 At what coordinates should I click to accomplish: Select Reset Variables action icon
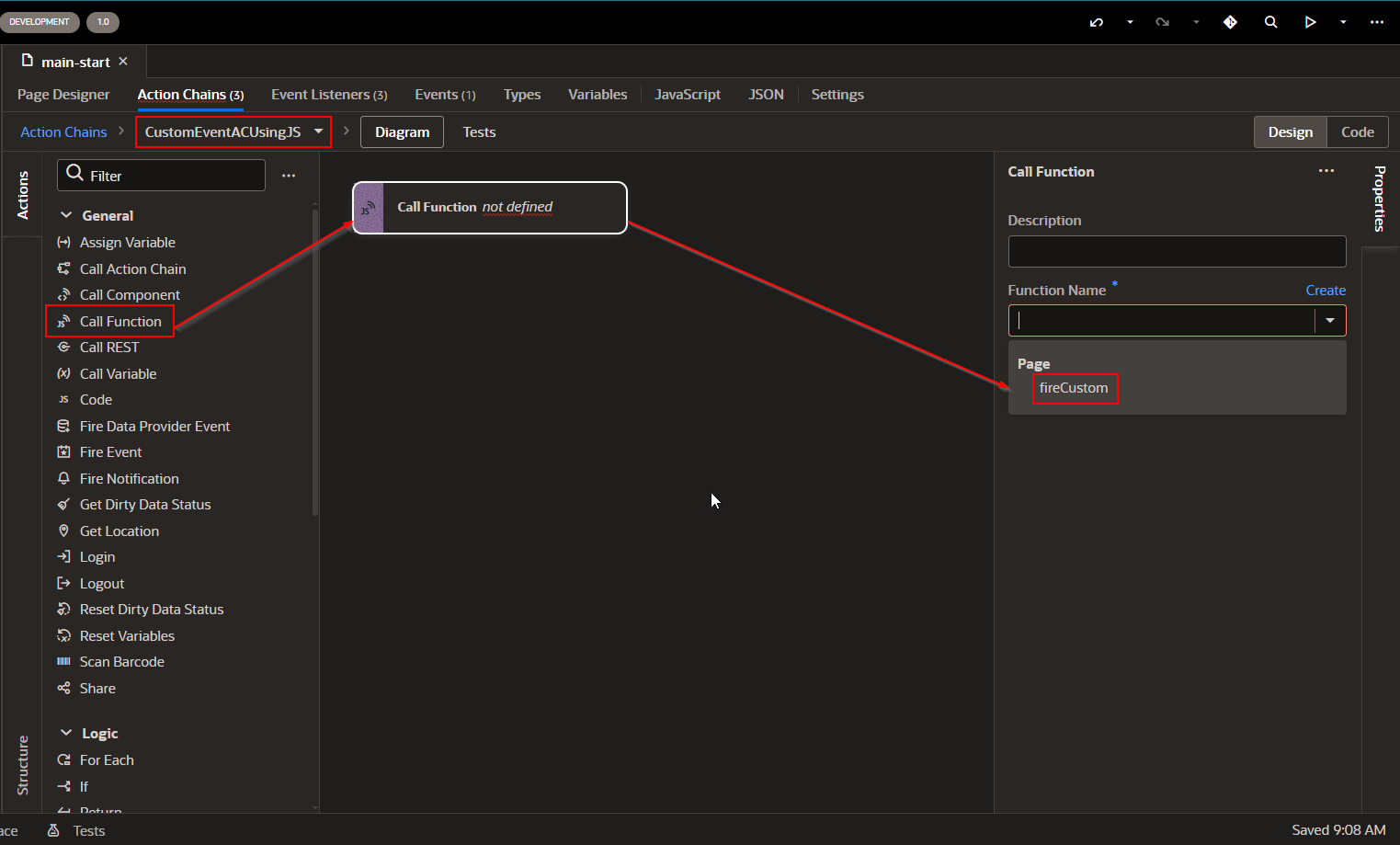pyautogui.click(x=63, y=635)
